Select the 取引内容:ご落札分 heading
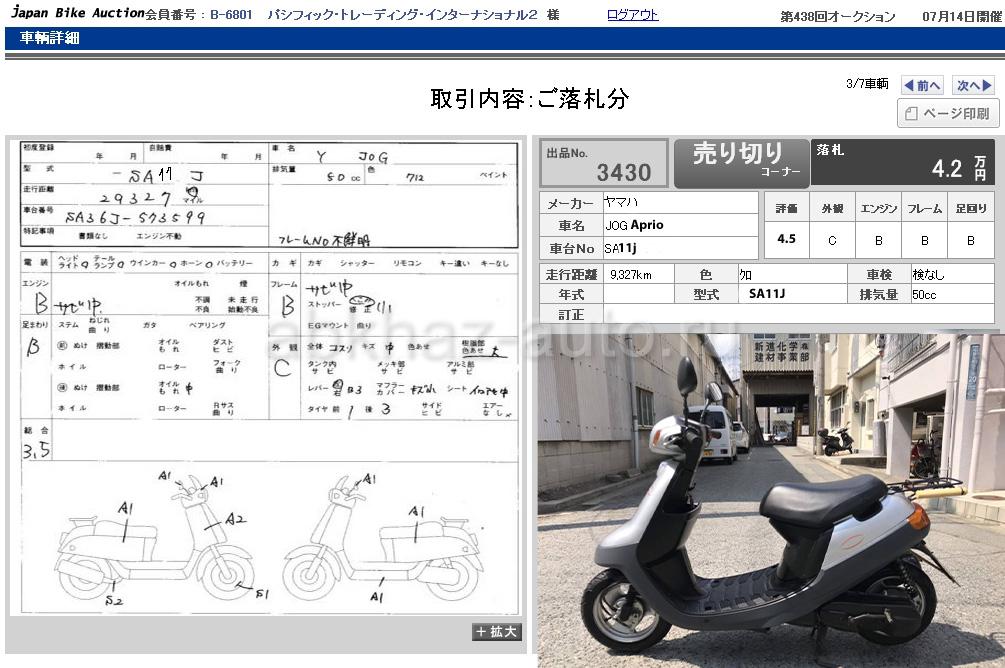The height and width of the screenshot is (668, 1005). [x=529, y=99]
